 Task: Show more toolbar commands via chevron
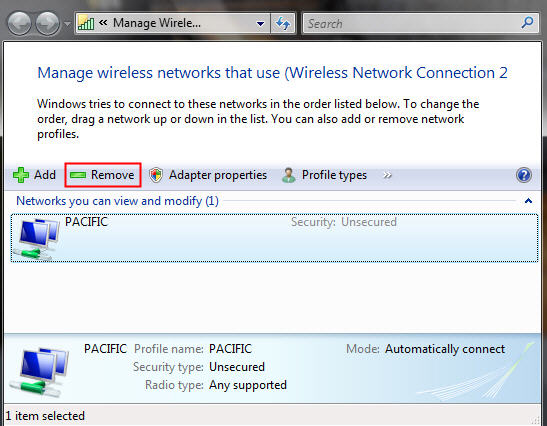pyautogui.click(x=387, y=175)
